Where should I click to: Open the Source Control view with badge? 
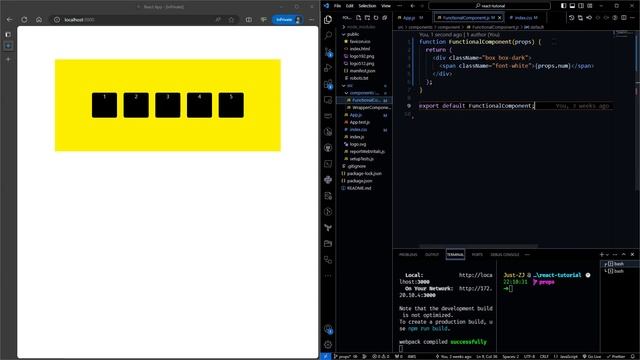[328, 52]
